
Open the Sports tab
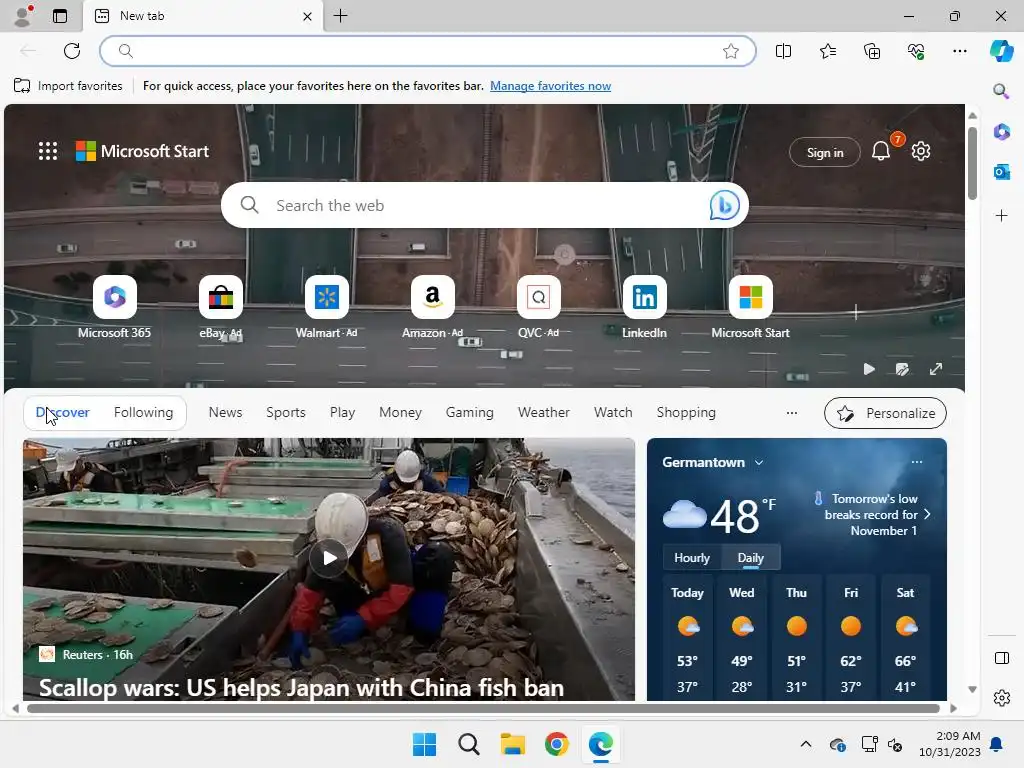coord(285,413)
